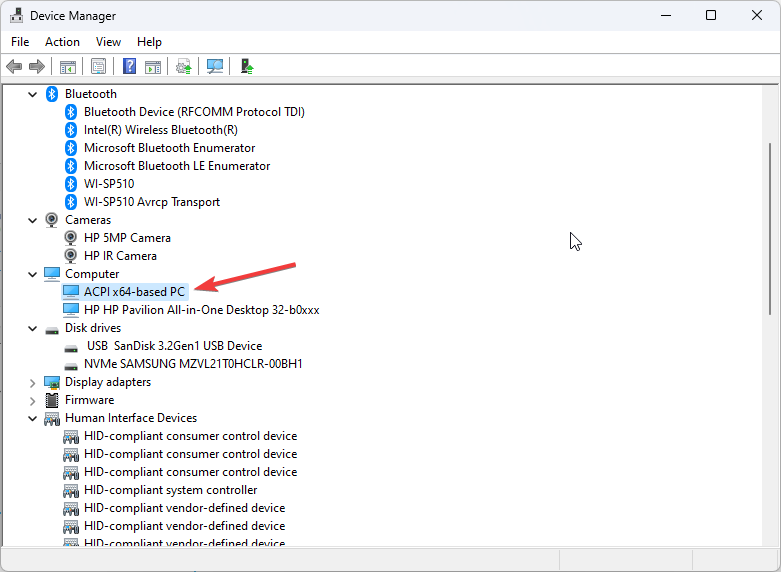Click drive icon beside NVMe SAMSUNG
This screenshot has width=781, height=572.
71,365
